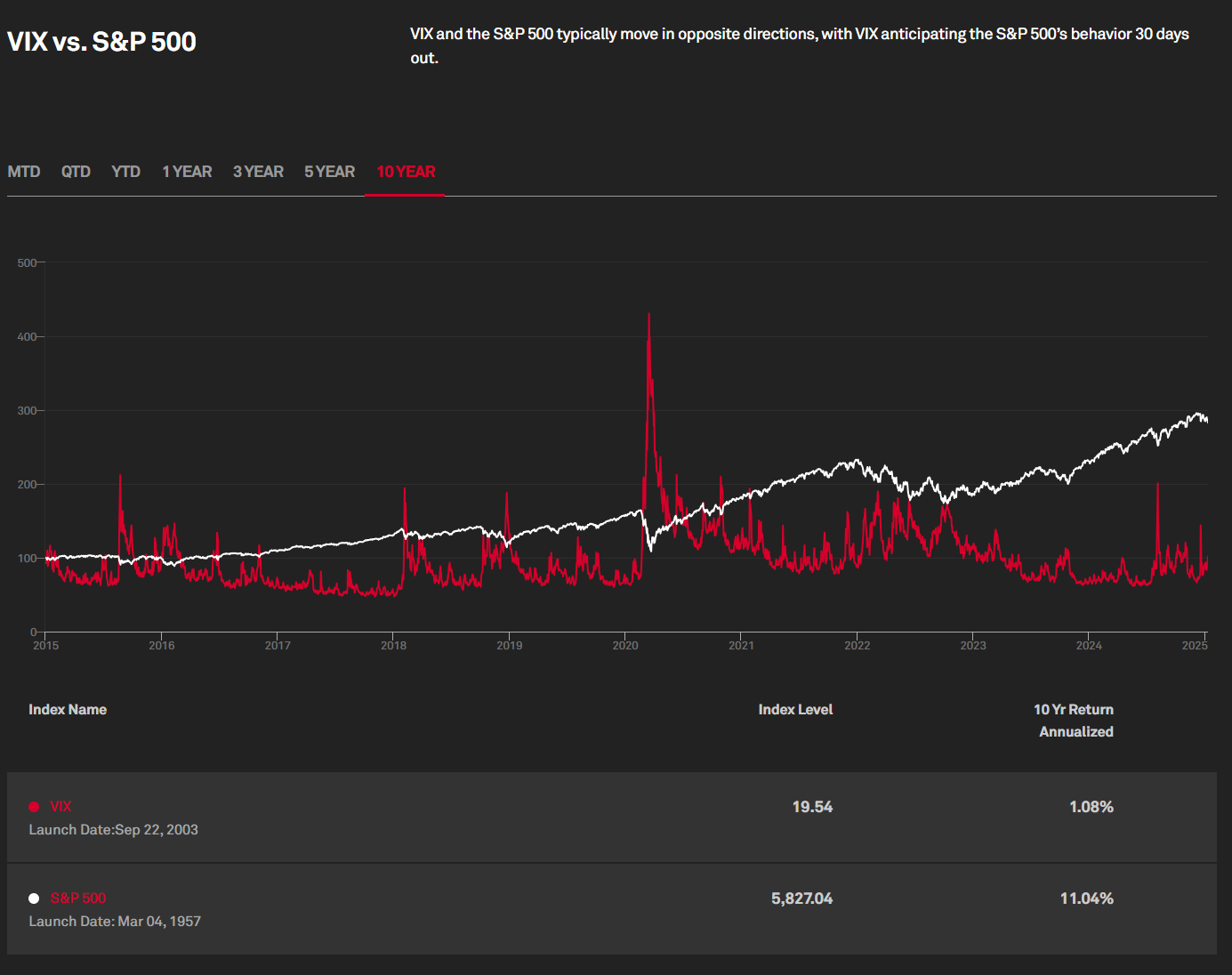This screenshot has width=1232, height=975.
Task: Select the QTD time range tab
Action: click(76, 172)
